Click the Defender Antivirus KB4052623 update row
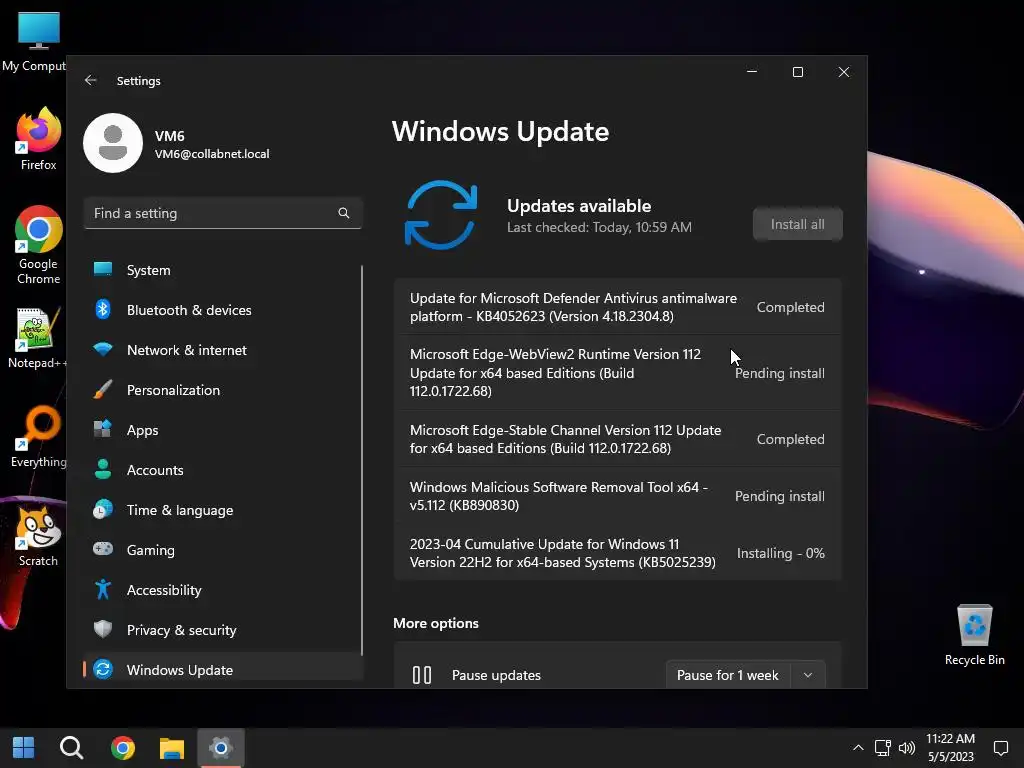The width and height of the screenshot is (1024, 768). (617, 307)
